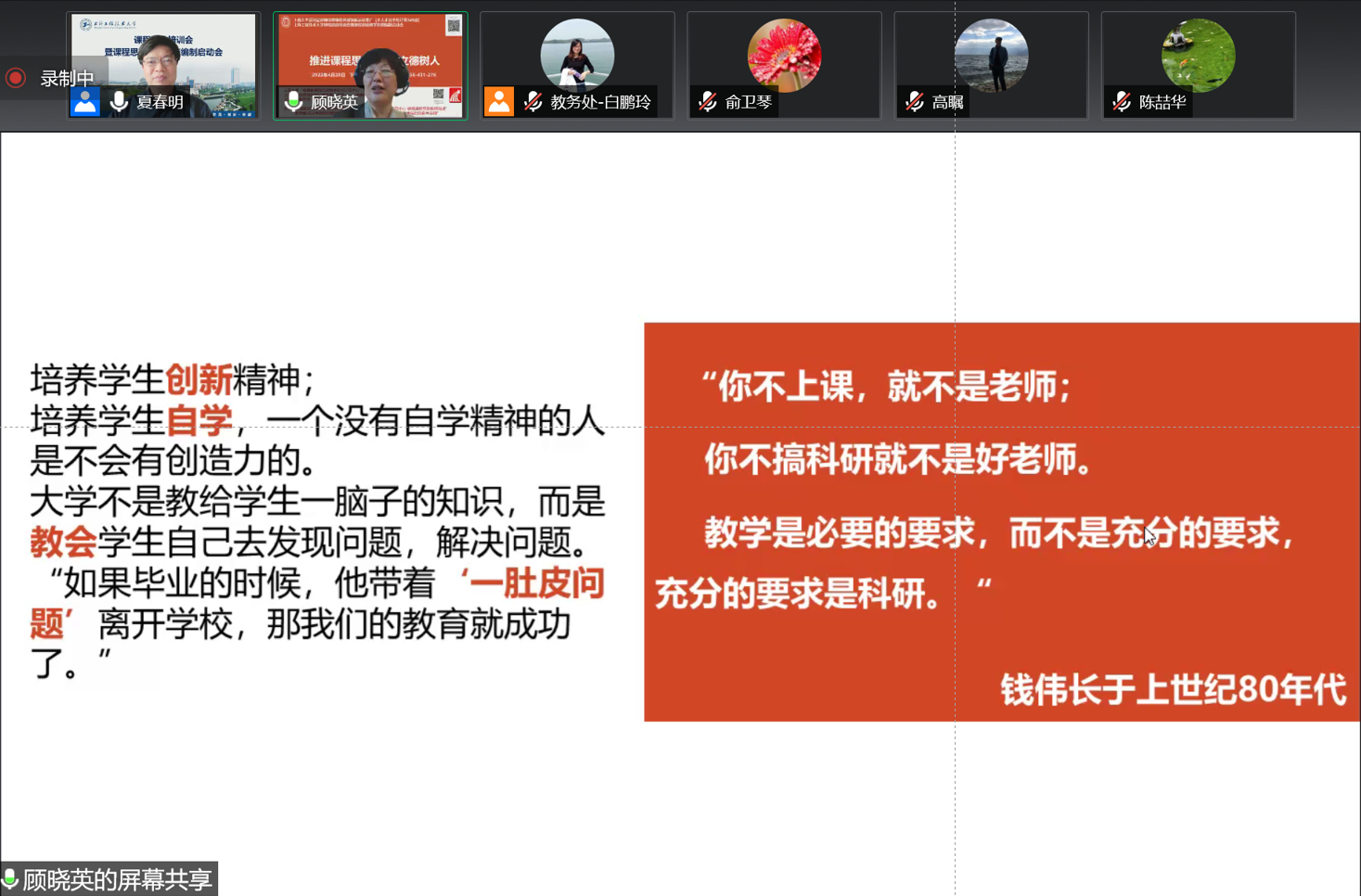
Task: Click the orange person icon beside 教务处-白鹏玲
Action: 499,102
